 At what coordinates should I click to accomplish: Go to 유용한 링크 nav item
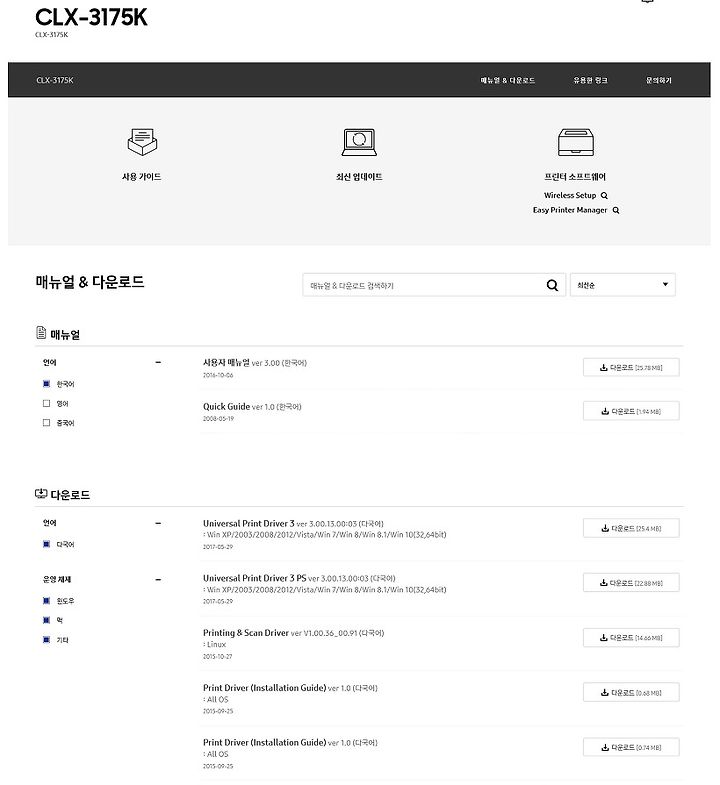click(590, 80)
